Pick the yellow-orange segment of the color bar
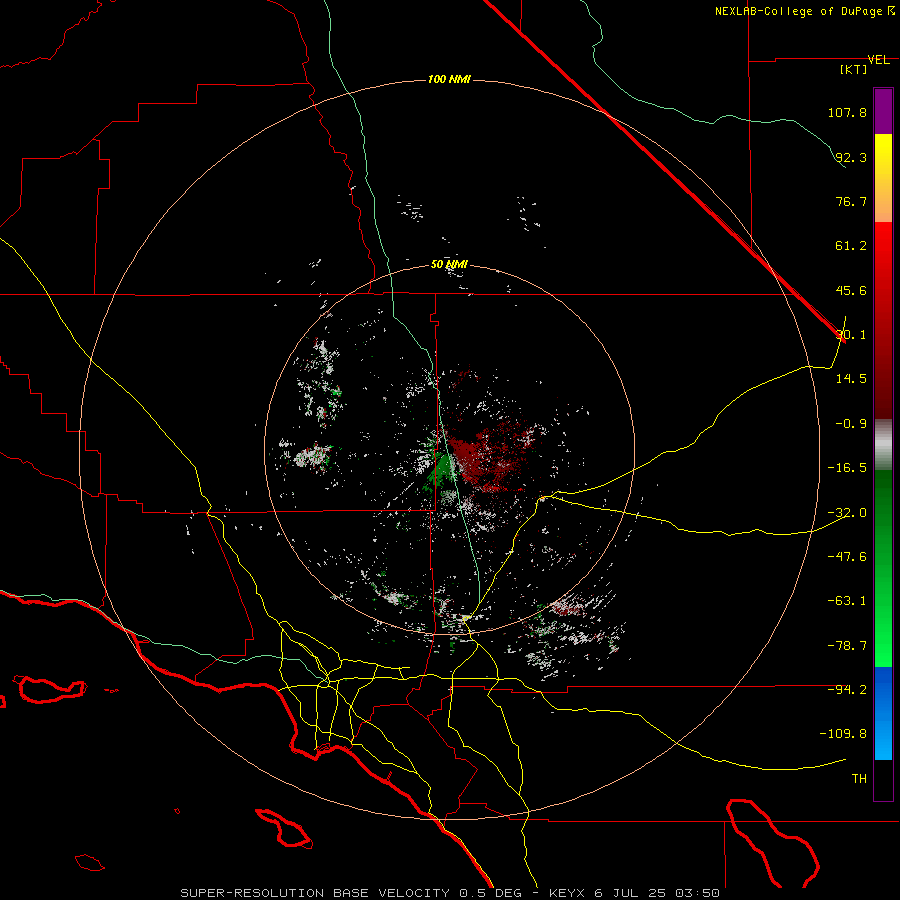Image resolution: width=900 pixels, height=900 pixels. tap(883, 178)
